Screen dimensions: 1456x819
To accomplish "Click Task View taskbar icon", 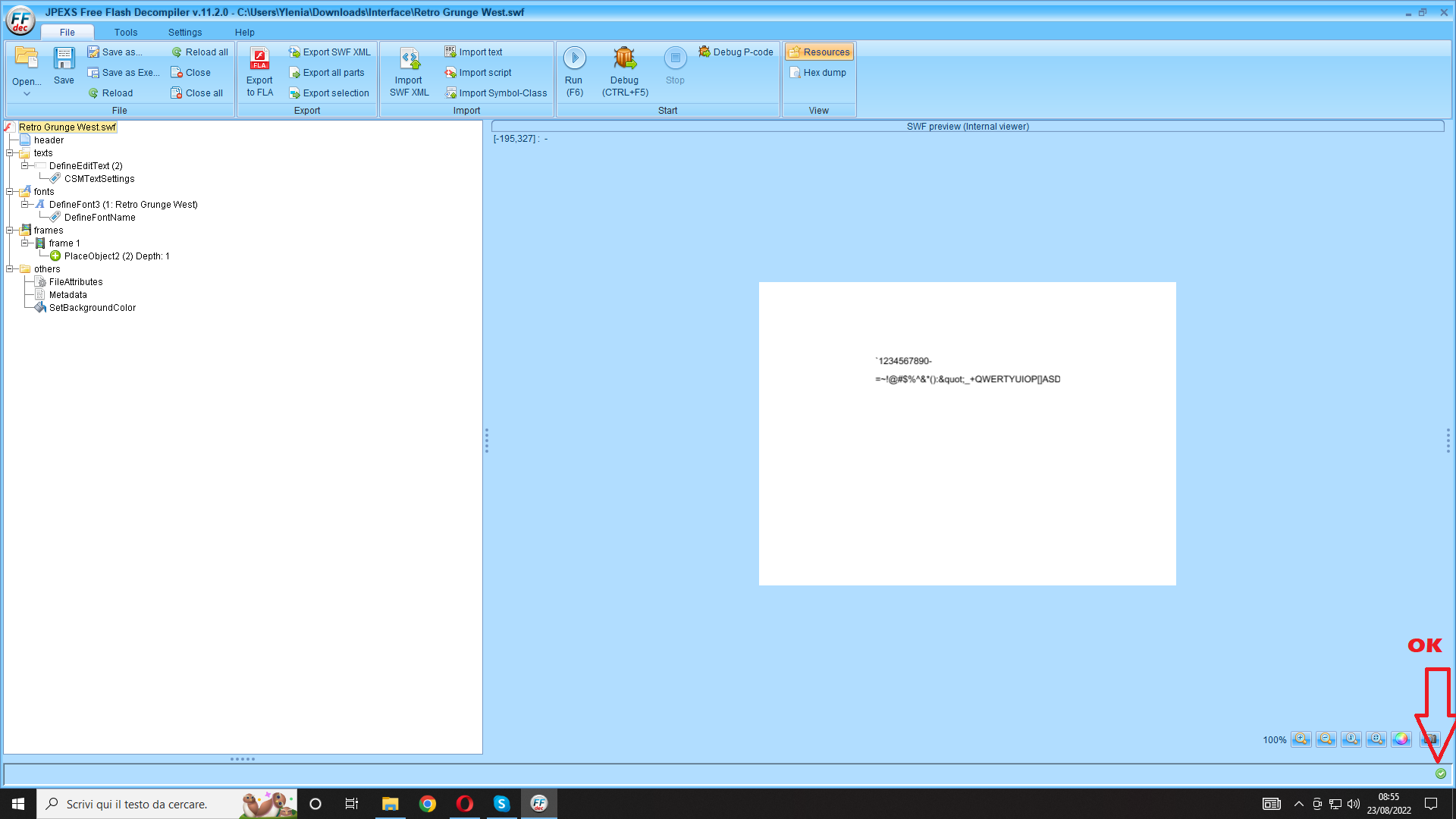I will point(352,804).
